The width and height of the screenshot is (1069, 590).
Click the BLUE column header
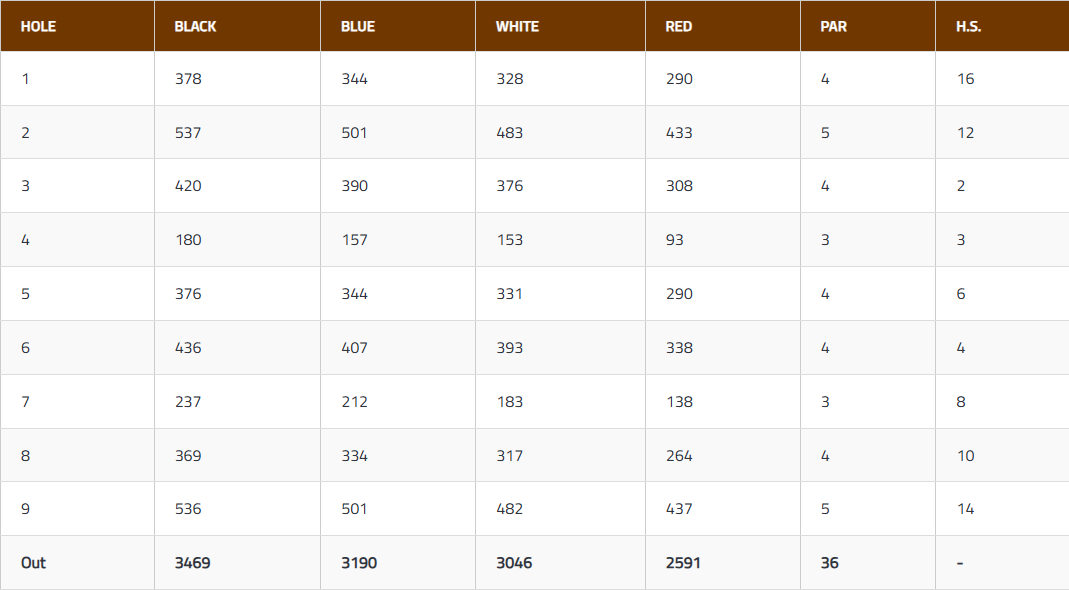point(358,27)
